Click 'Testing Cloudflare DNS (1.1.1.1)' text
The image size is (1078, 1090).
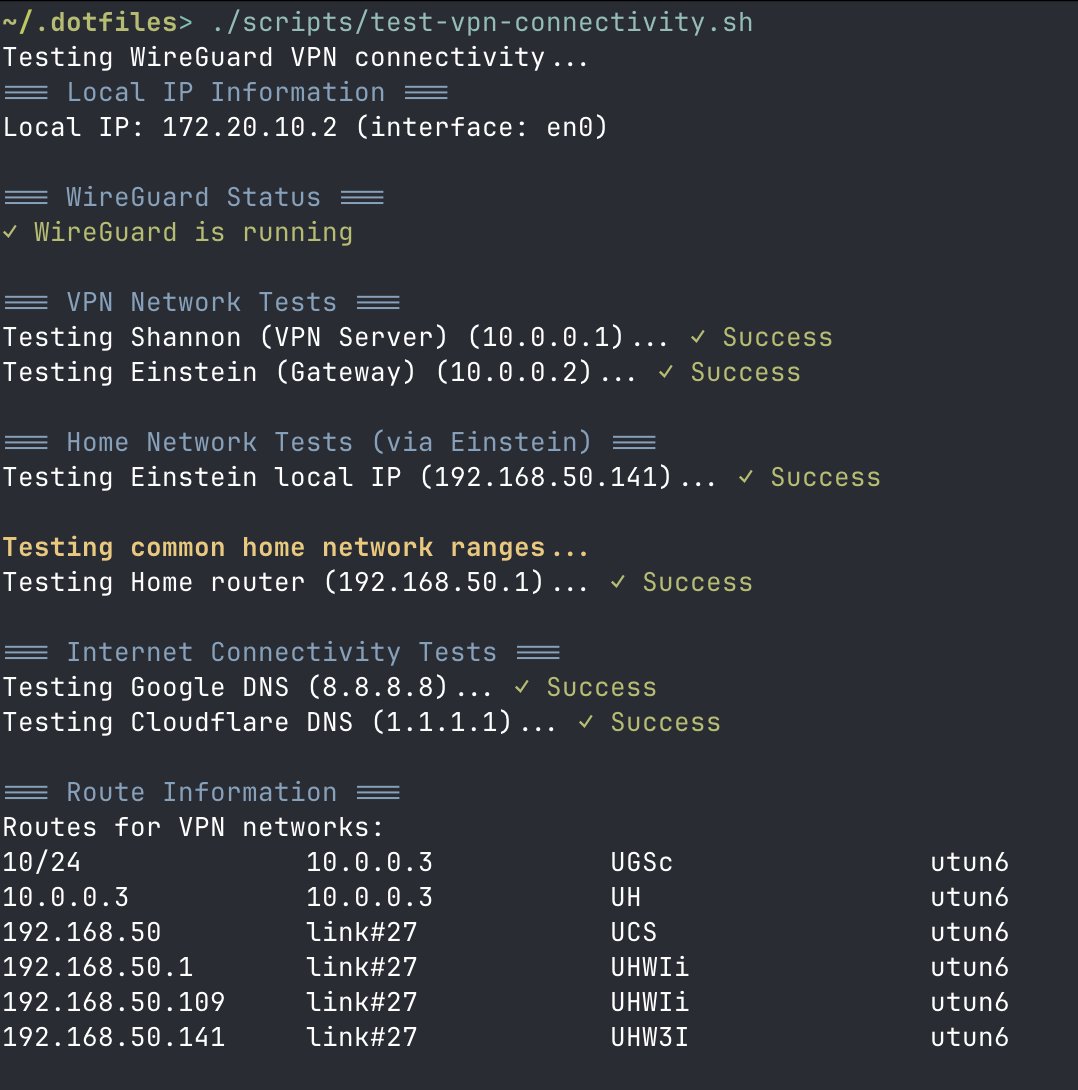[257, 722]
